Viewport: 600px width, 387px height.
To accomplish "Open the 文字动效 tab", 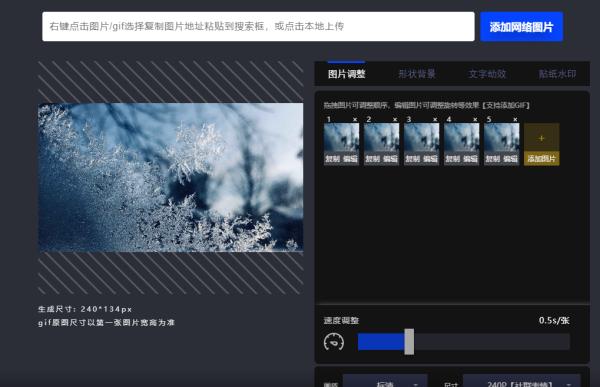I will click(x=487, y=74).
